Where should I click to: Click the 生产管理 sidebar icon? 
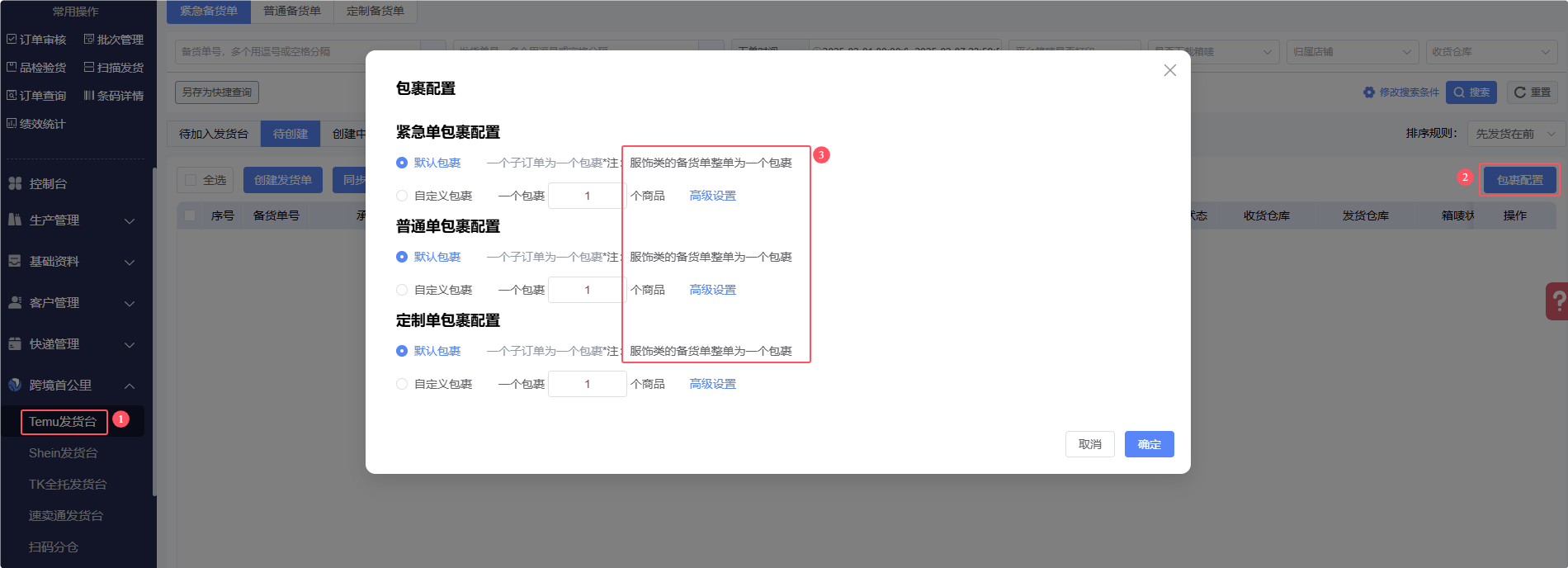(15, 220)
